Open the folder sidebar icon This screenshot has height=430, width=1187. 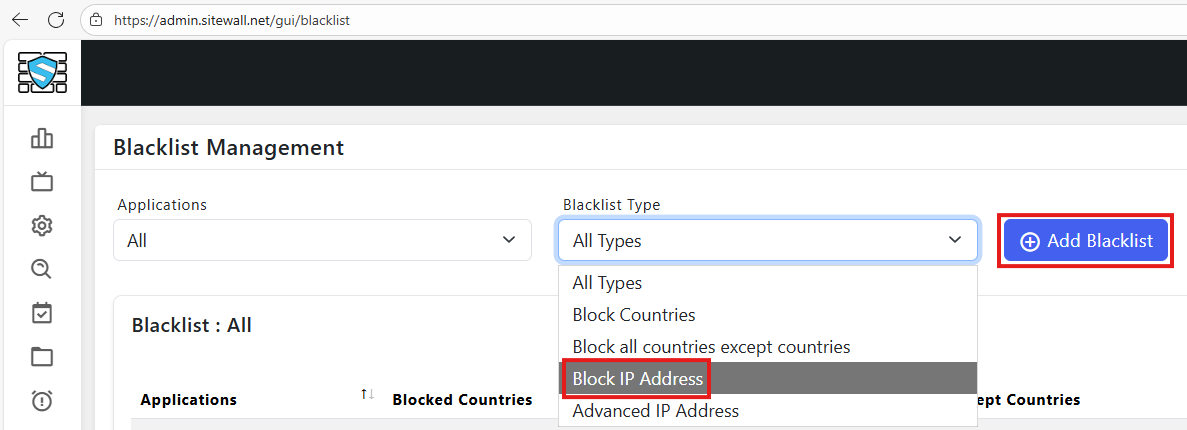(42, 357)
